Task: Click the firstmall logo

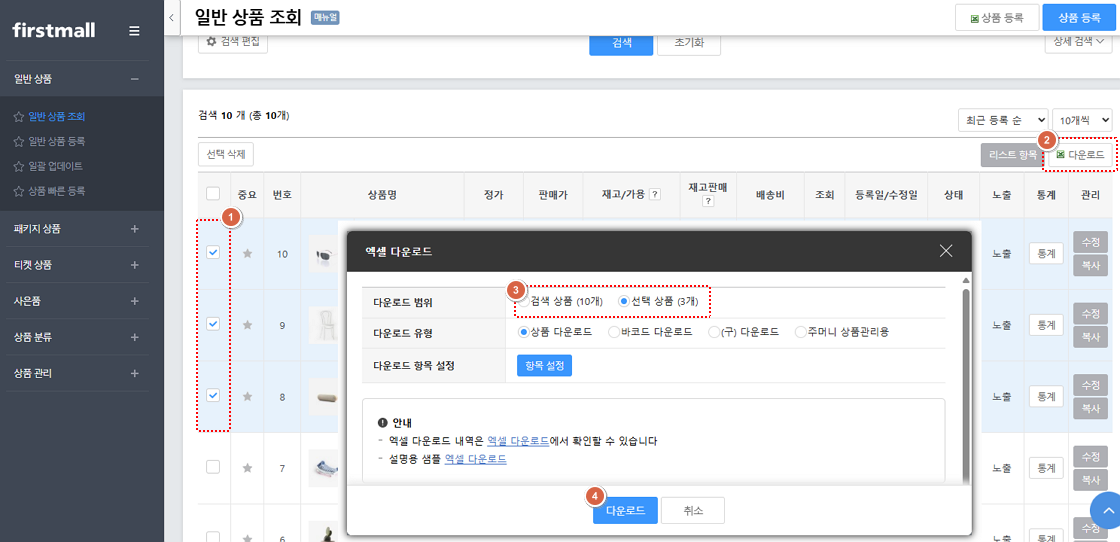Action: click(54, 30)
